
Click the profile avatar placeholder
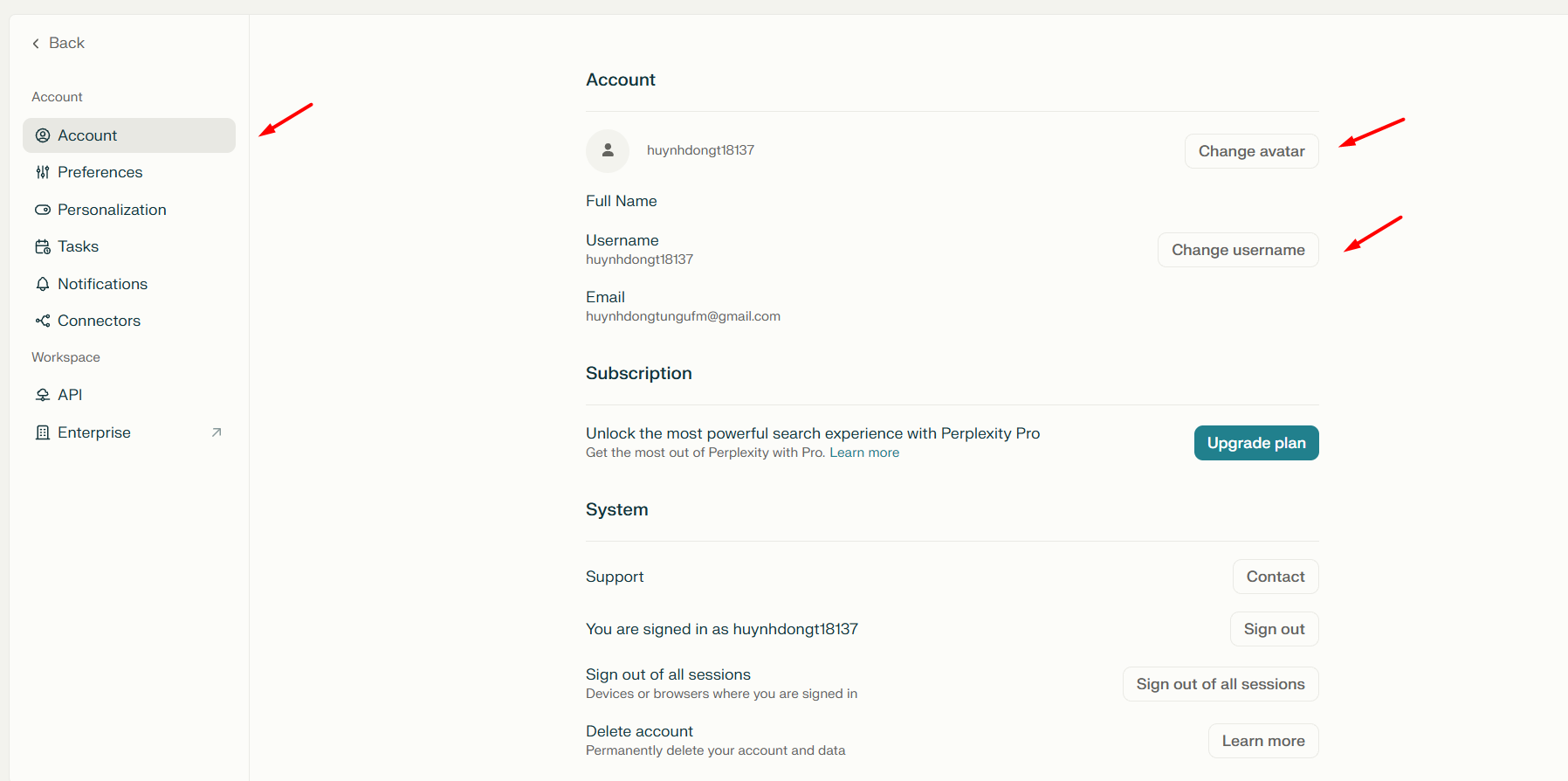coord(608,151)
